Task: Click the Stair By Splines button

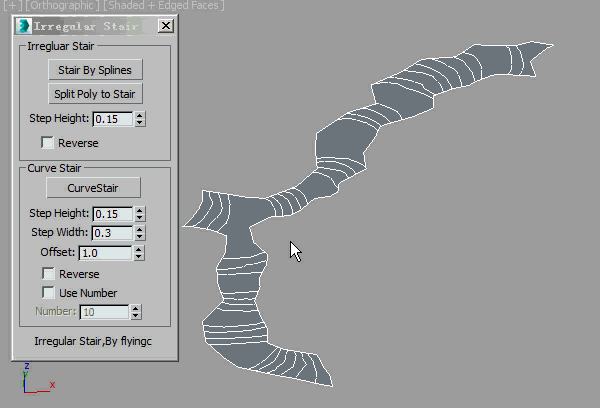Action: pyautogui.click(x=95, y=70)
